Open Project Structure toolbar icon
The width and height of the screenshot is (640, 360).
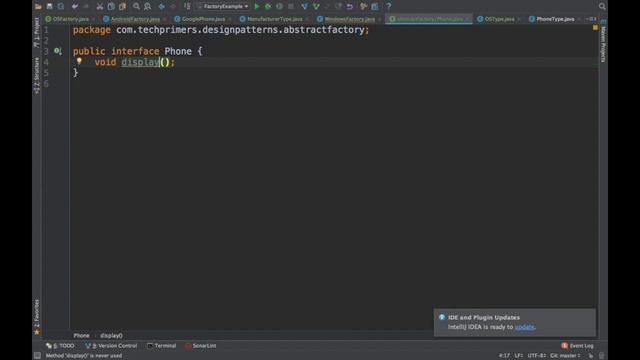pyautogui.click(x=375, y=7)
